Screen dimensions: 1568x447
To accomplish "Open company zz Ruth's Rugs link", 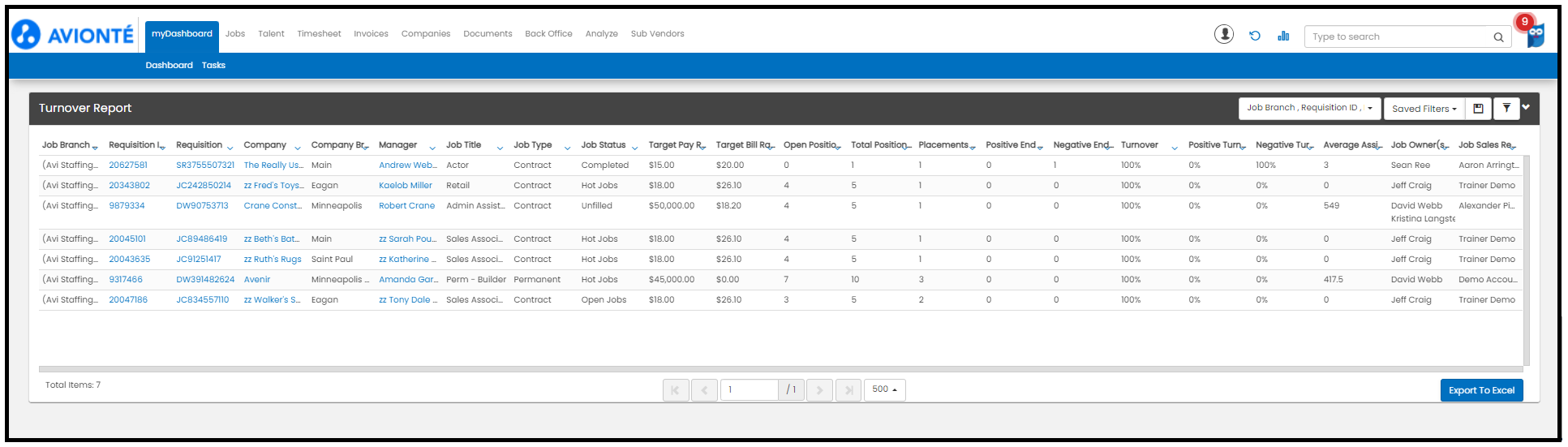I will [273, 260].
